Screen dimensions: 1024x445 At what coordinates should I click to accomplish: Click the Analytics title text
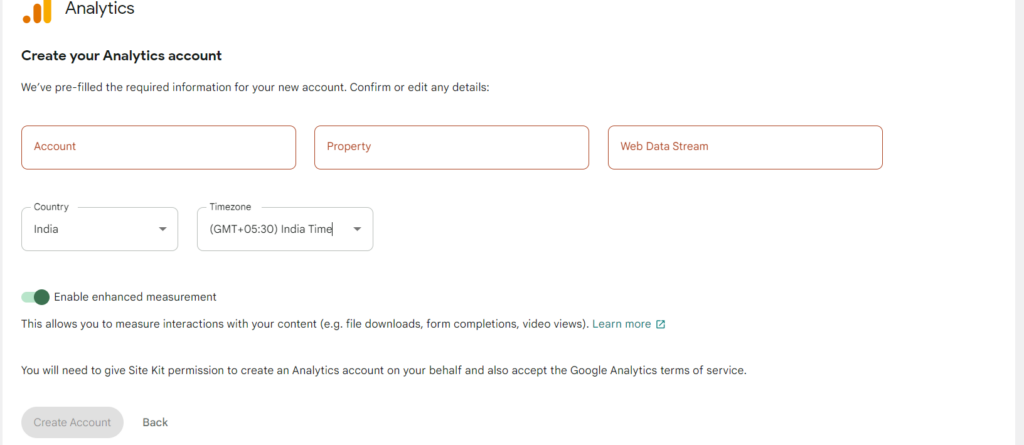pos(100,8)
